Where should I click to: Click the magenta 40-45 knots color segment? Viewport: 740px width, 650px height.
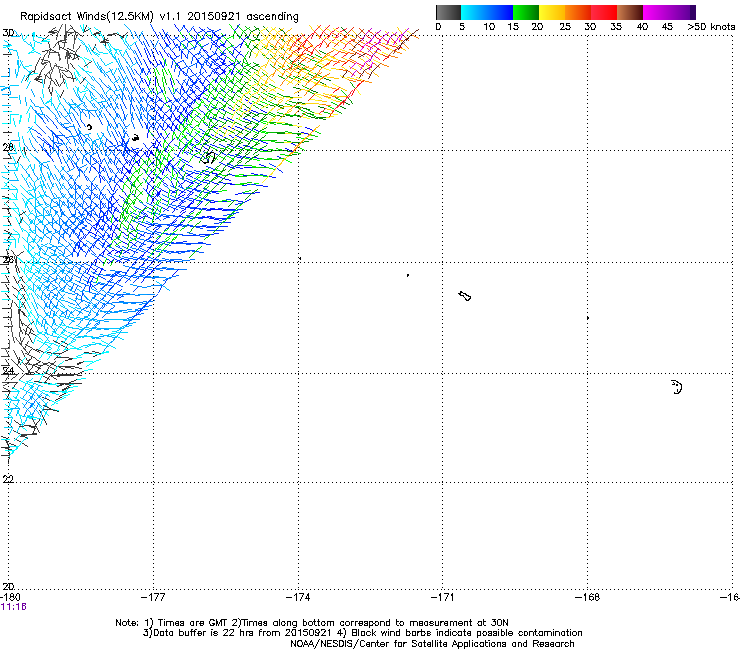click(x=656, y=12)
